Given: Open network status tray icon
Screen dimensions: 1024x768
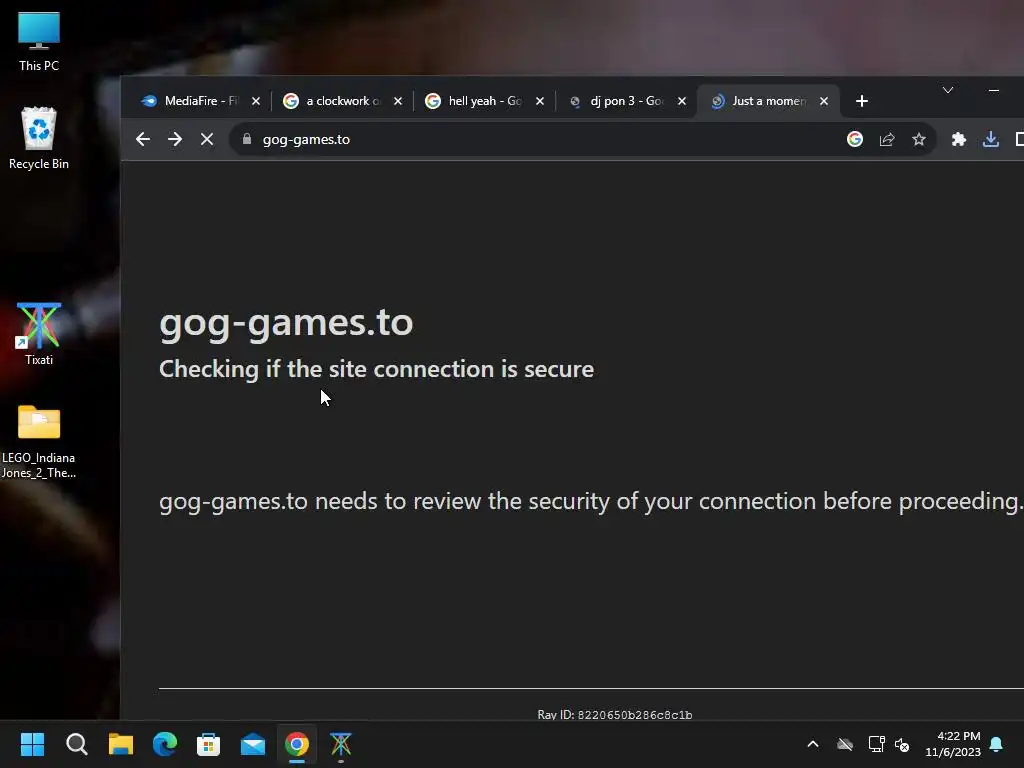Looking at the screenshot, I should tap(876, 744).
